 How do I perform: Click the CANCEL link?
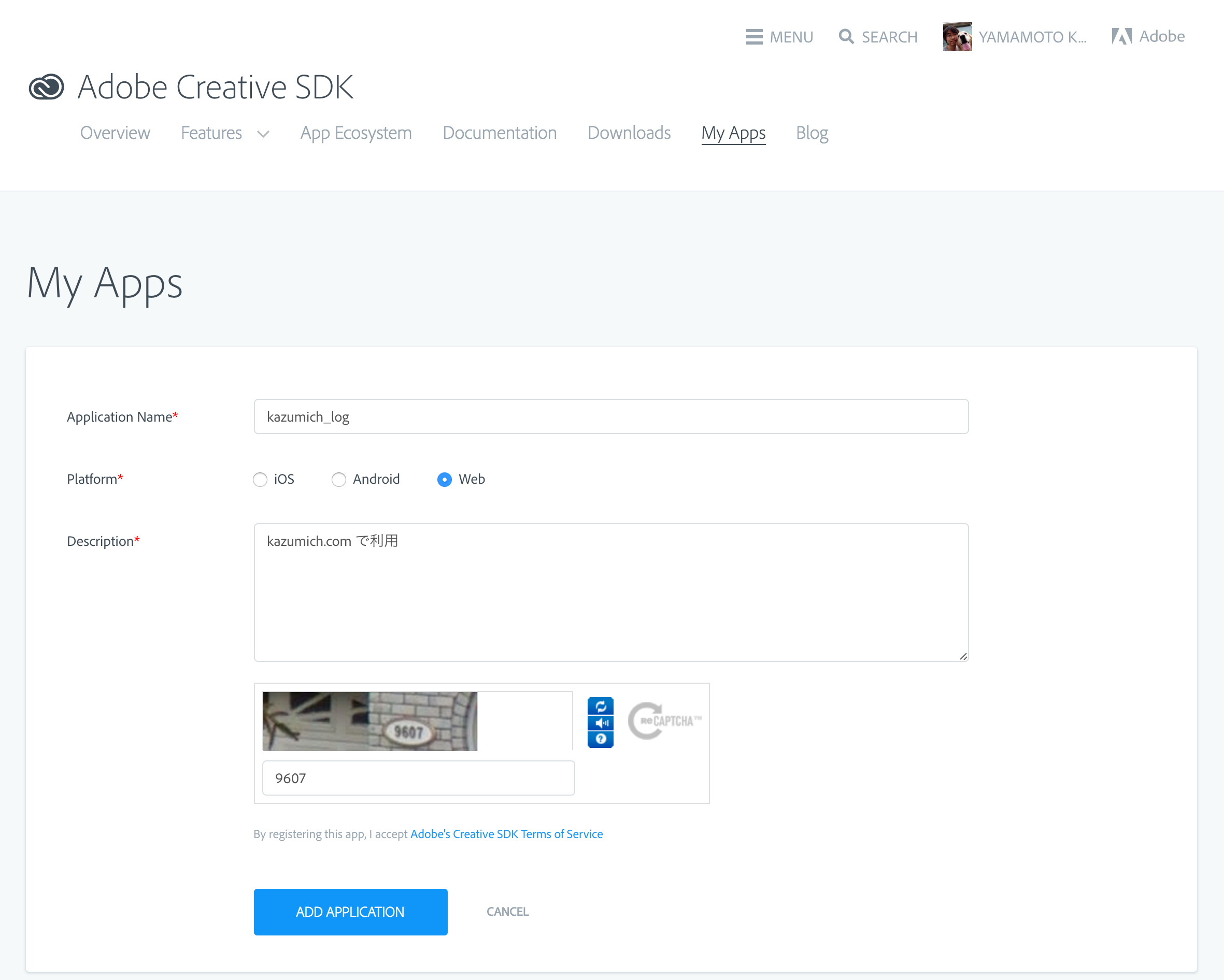(x=507, y=911)
